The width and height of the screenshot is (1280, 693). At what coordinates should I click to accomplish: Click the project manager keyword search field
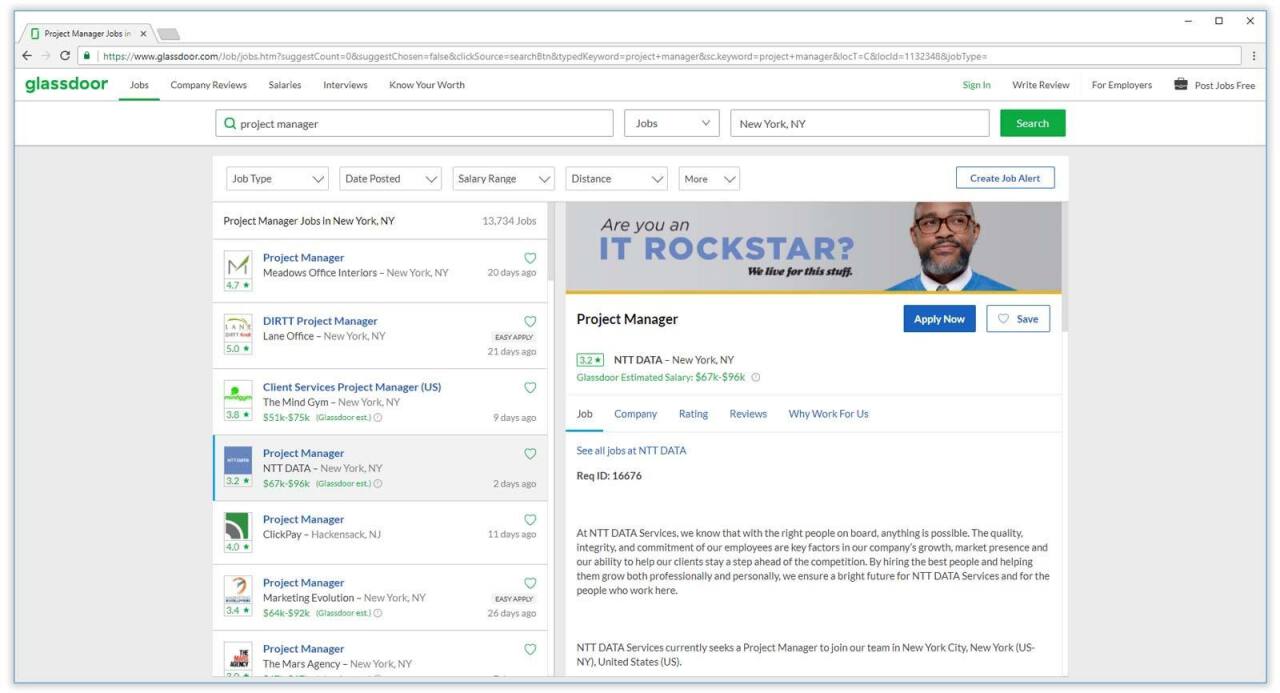click(x=415, y=124)
